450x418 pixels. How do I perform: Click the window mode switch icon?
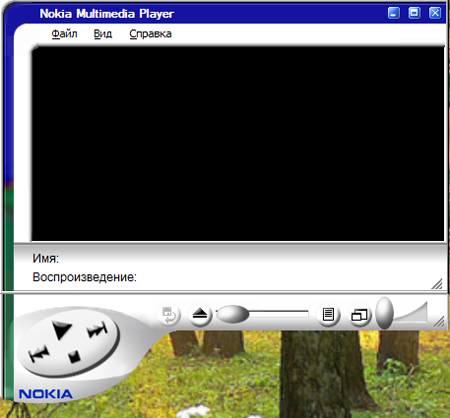click(359, 315)
